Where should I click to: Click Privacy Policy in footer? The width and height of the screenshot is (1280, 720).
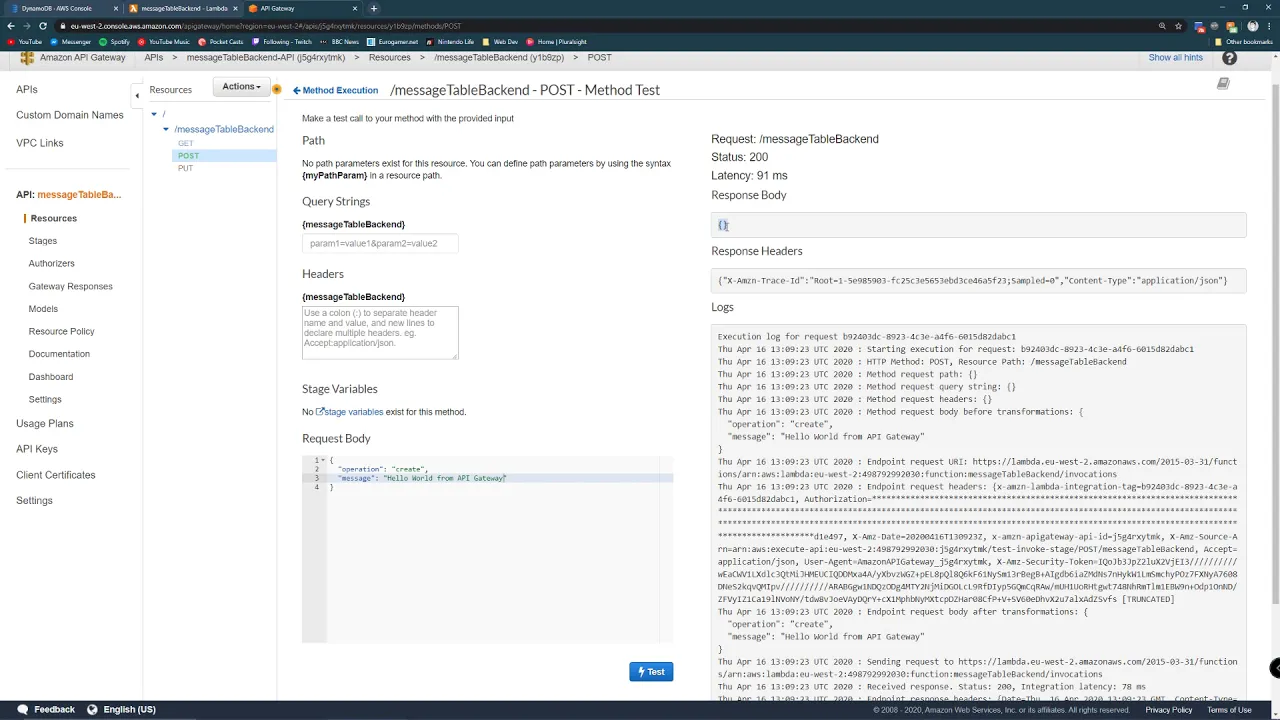(1168, 710)
